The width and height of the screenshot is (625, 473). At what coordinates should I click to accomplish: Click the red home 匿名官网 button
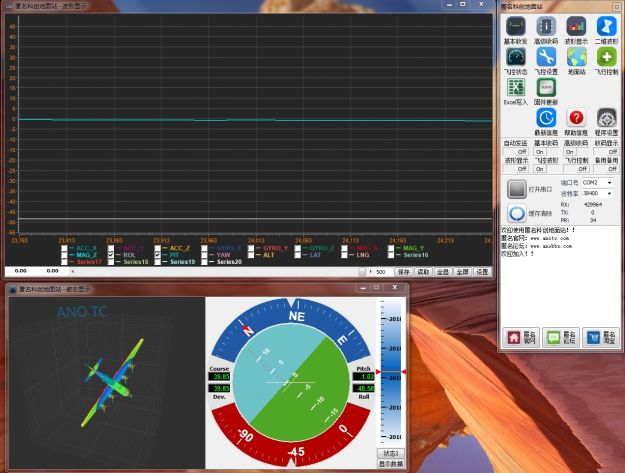point(521,338)
